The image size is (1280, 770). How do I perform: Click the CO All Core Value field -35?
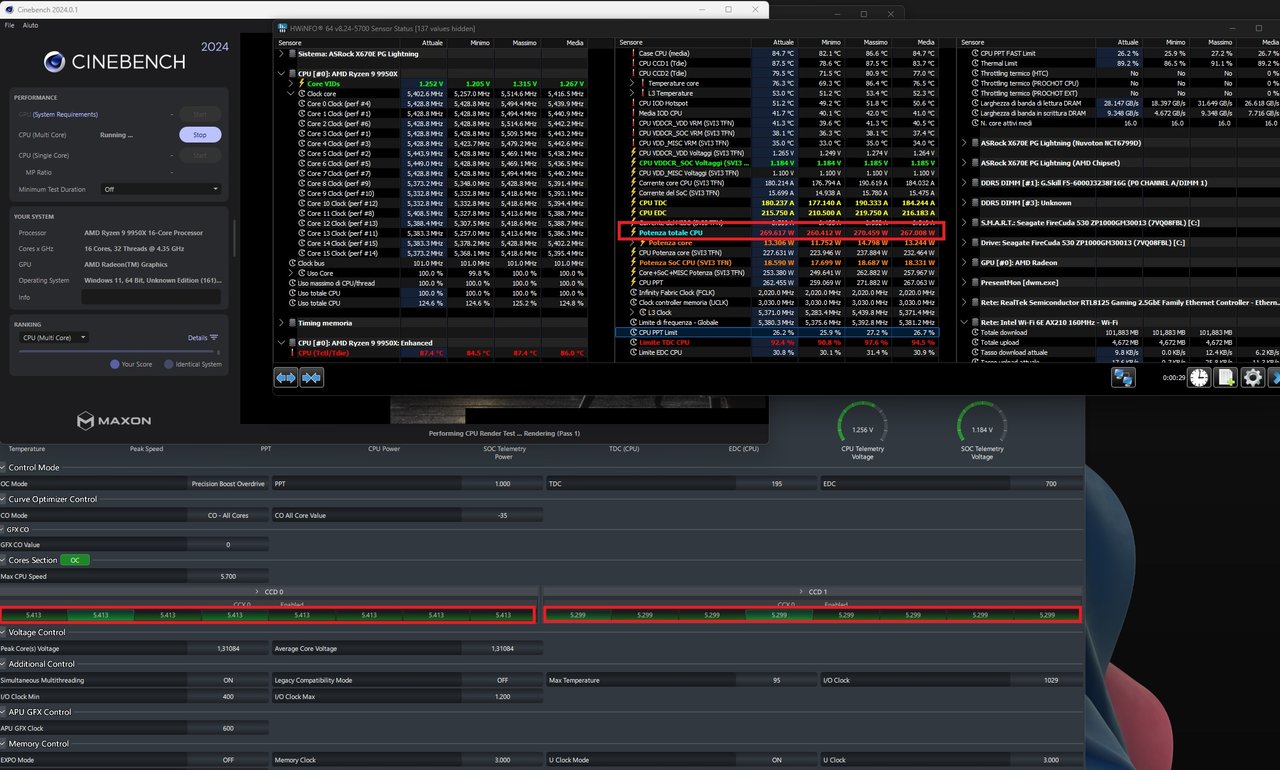[x=503, y=515]
